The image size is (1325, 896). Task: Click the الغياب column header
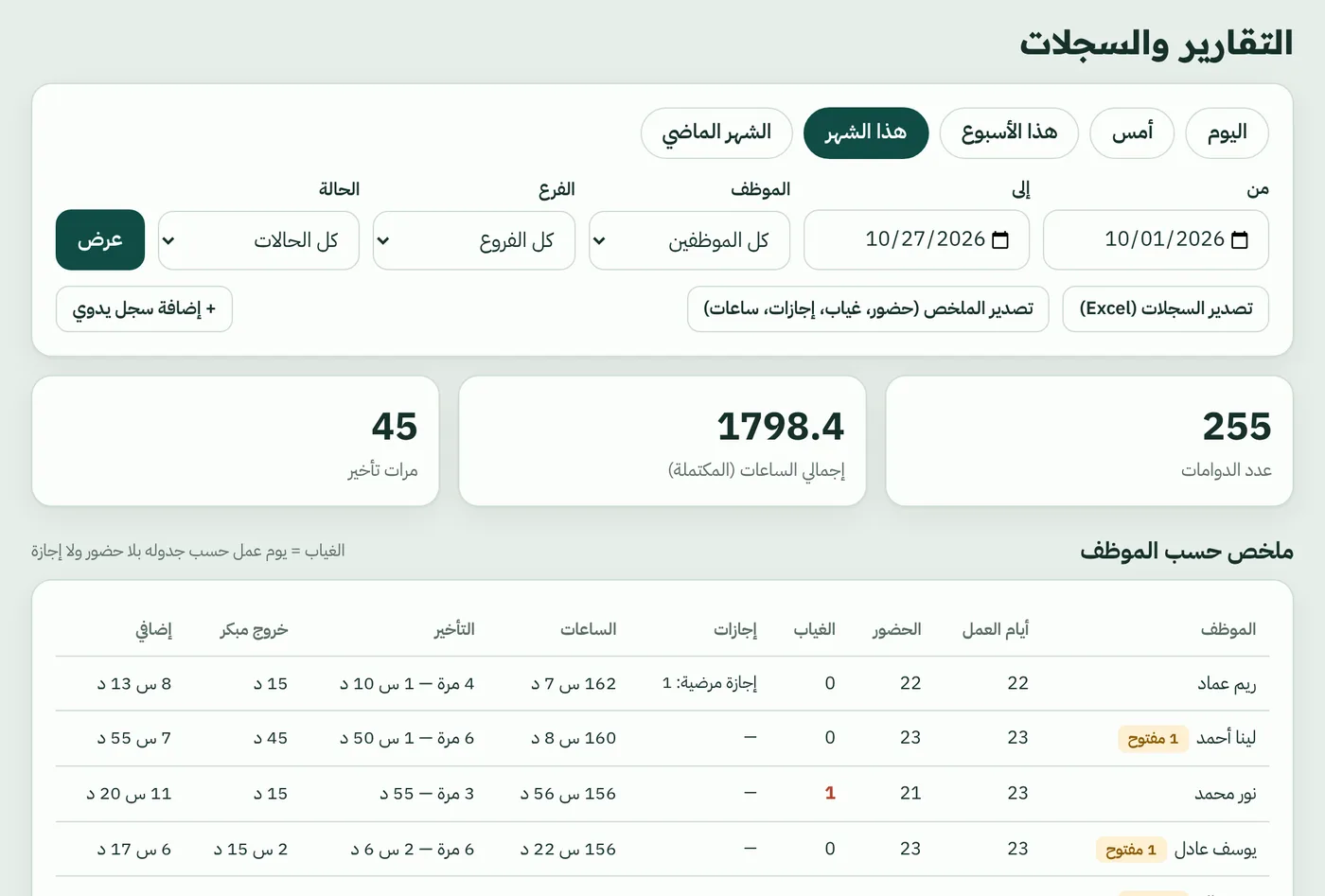click(x=814, y=629)
